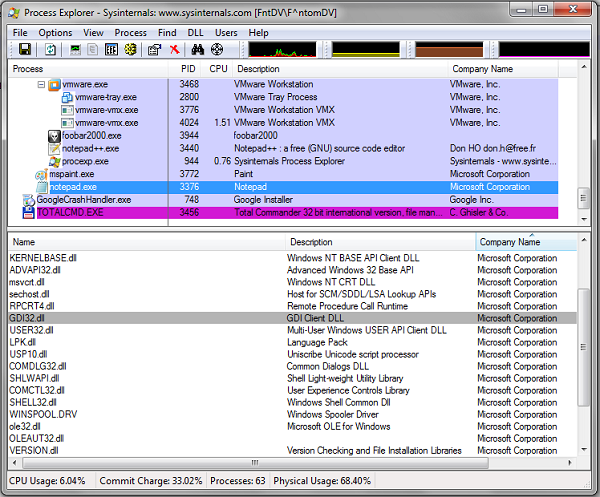This screenshot has width=600, height=497.
Task: Click the grayed-out Show Process Tree icon
Action: click(93, 49)
